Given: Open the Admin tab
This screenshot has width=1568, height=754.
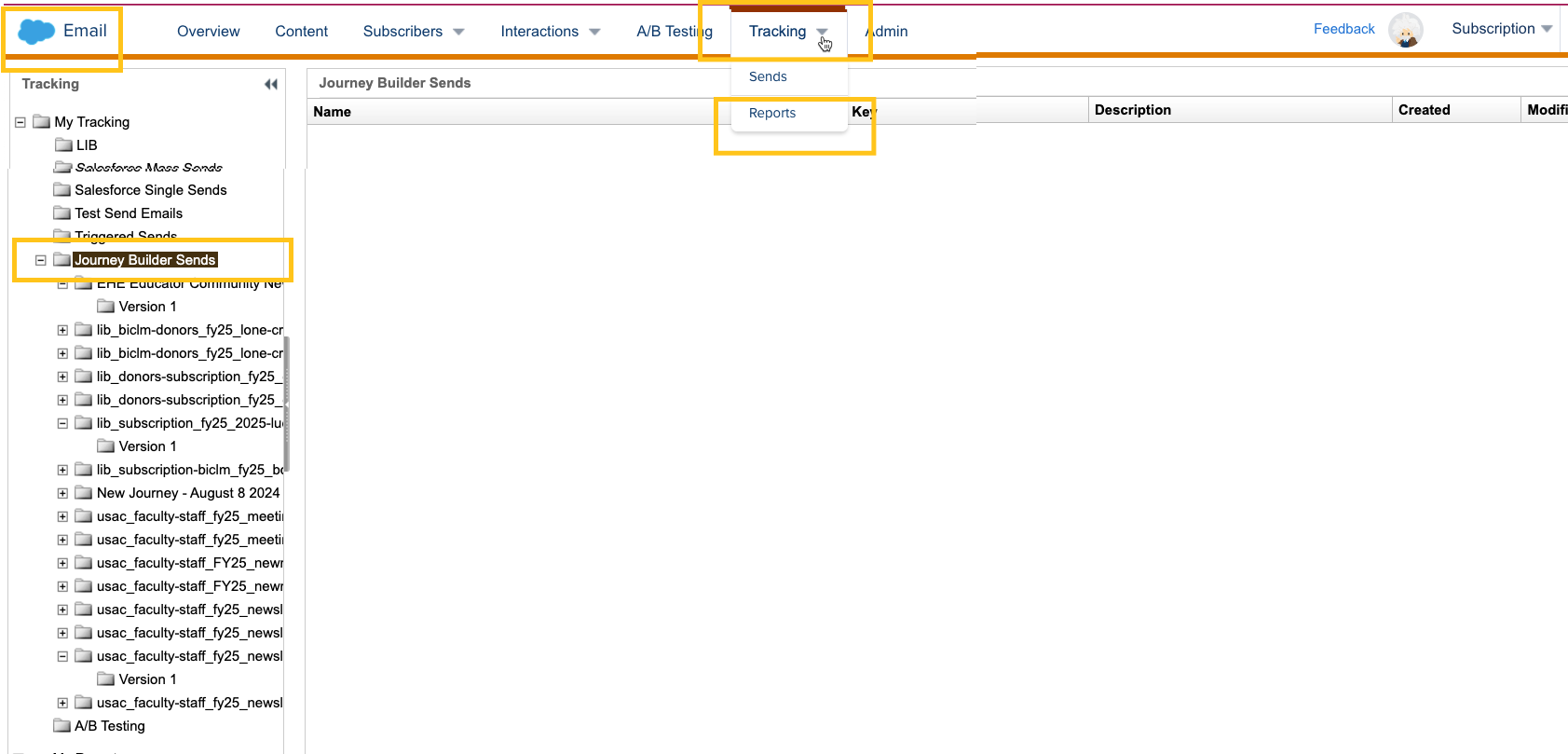Looking at the screenshot, I should [886, 31].
